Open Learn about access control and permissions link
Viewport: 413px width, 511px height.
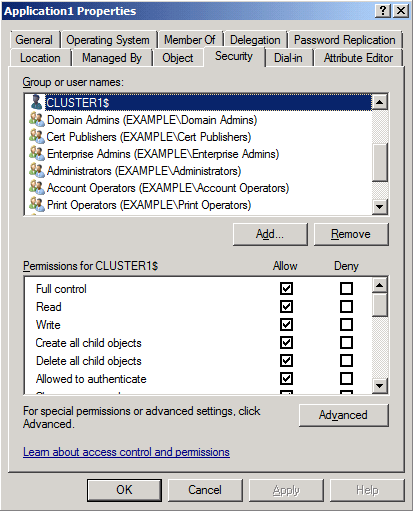126,452
